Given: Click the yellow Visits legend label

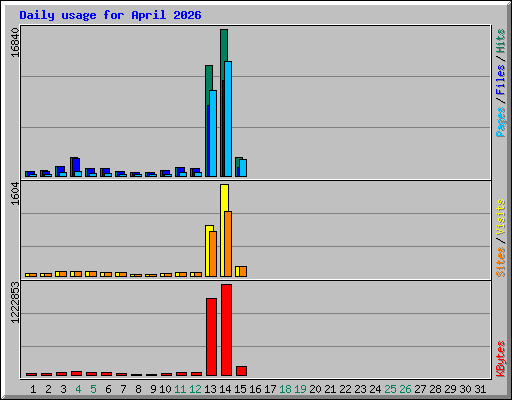Looking at the screenshot, I should pyautogui.click(x=501, y=218).
